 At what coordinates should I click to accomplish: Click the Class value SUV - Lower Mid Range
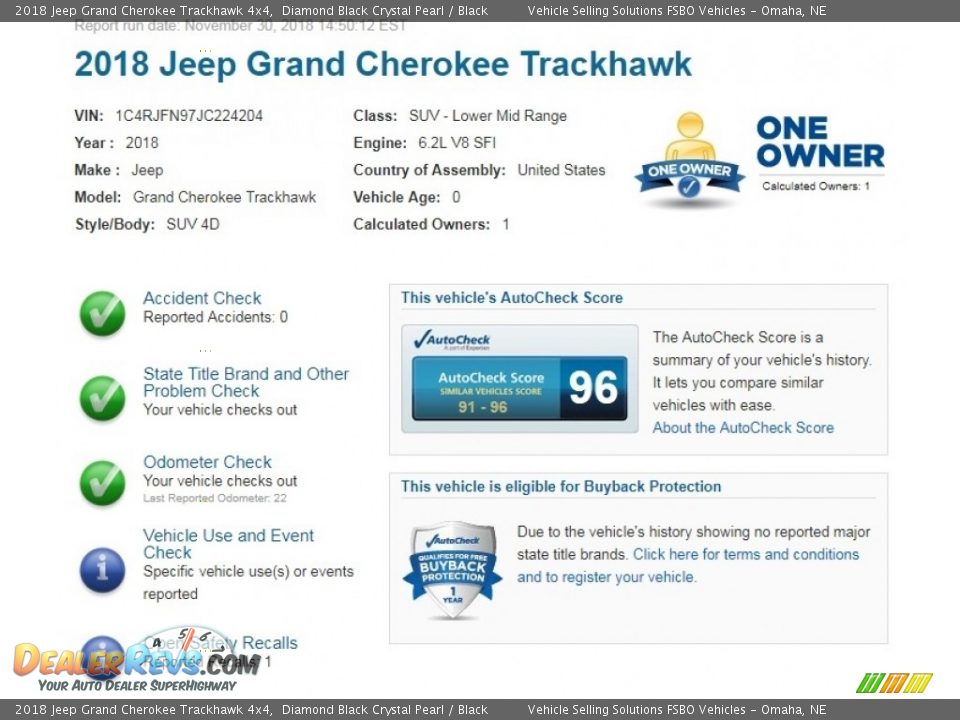coord(488,116)
